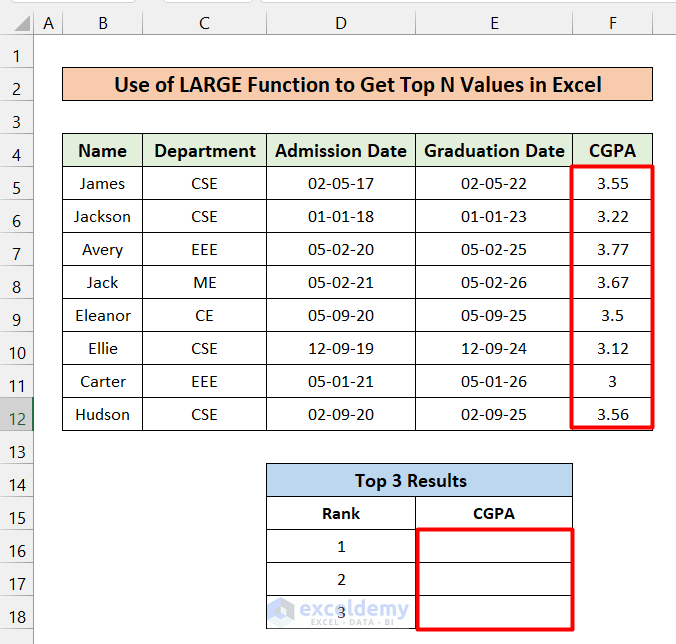Select the Rank 2 cell
676x644 pixels.
coord(341,579)
